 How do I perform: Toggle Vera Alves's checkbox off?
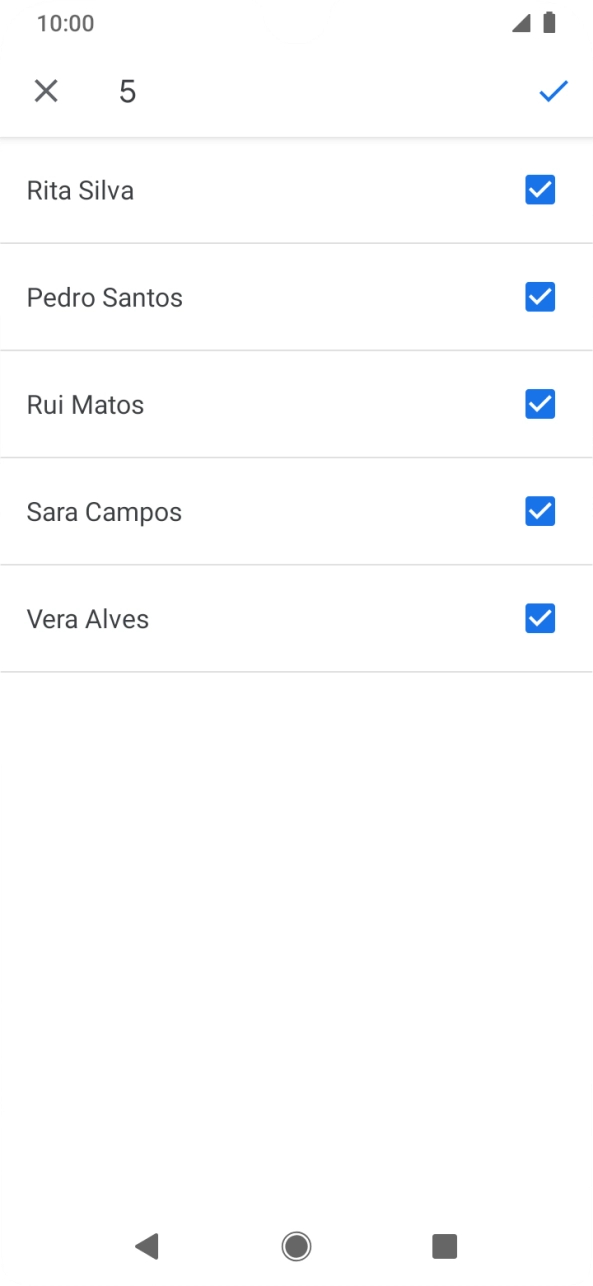[539, 618]
